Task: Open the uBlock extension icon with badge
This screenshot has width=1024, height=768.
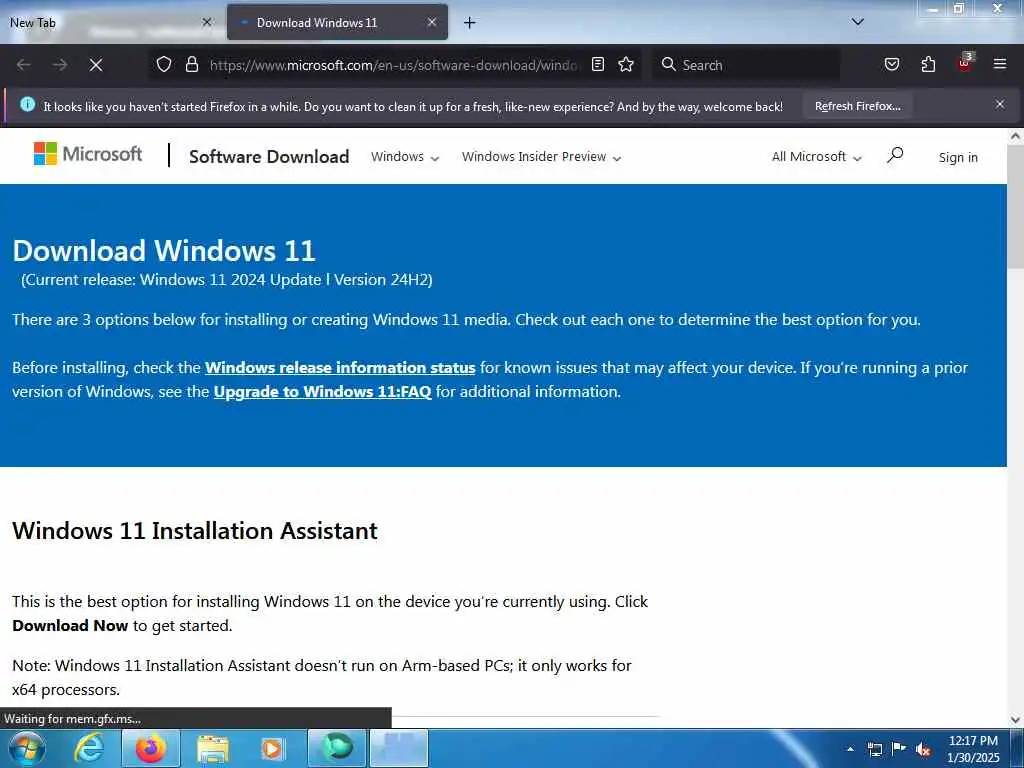Action: [x=965, y=63]
